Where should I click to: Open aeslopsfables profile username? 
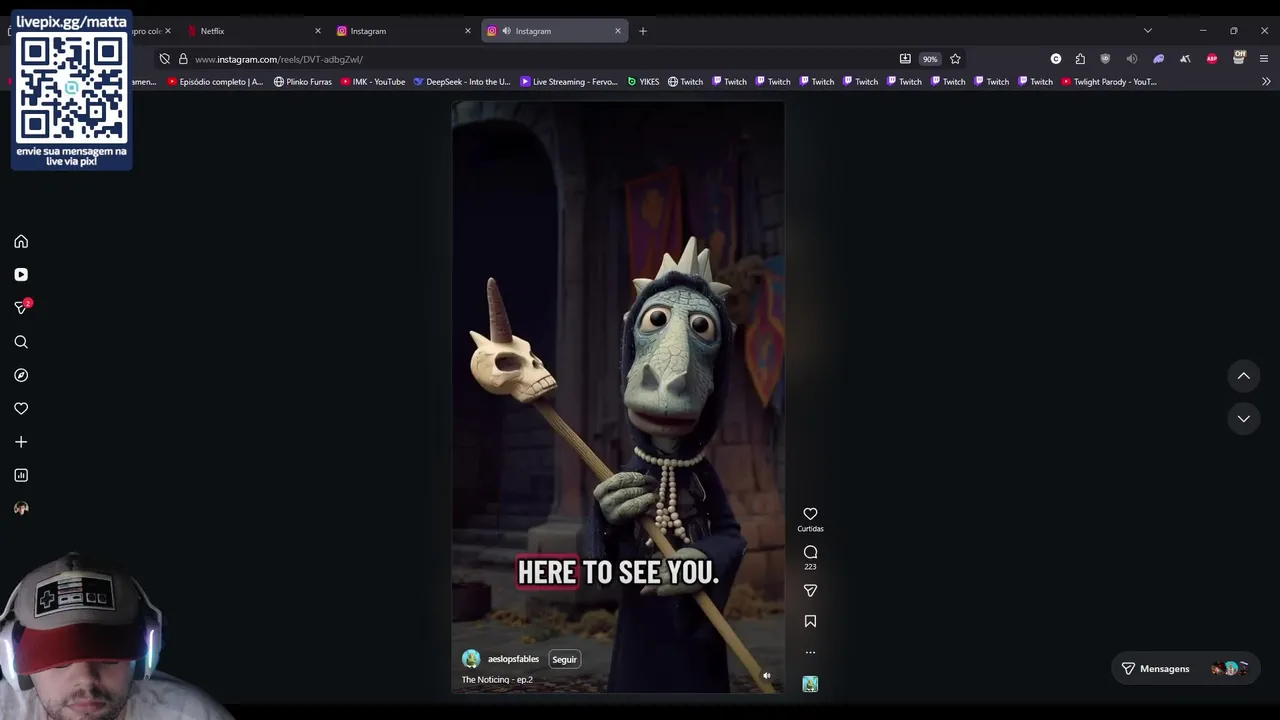point(513,659)
